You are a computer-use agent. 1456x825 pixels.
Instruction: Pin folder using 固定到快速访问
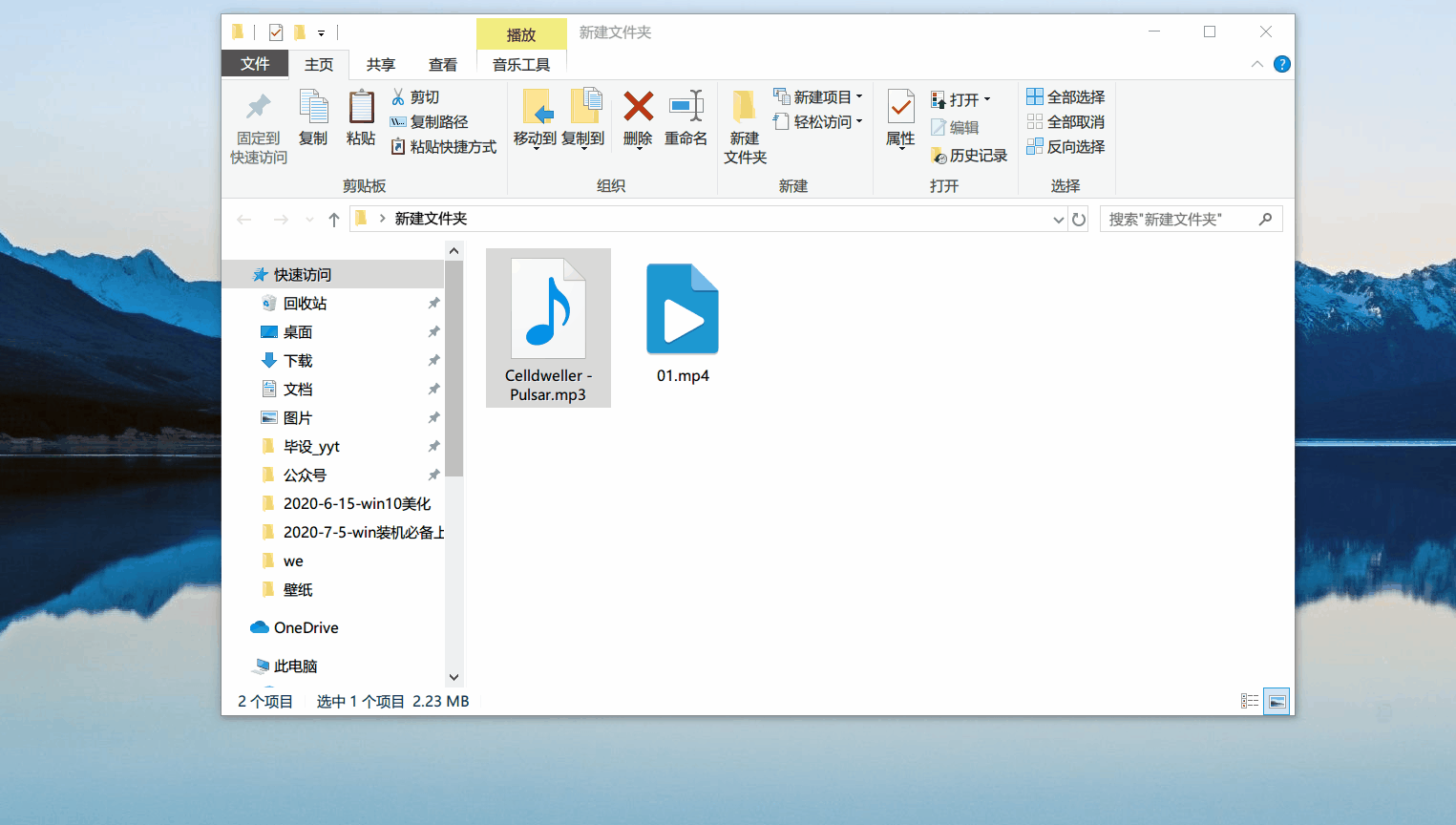coord(256,124)
